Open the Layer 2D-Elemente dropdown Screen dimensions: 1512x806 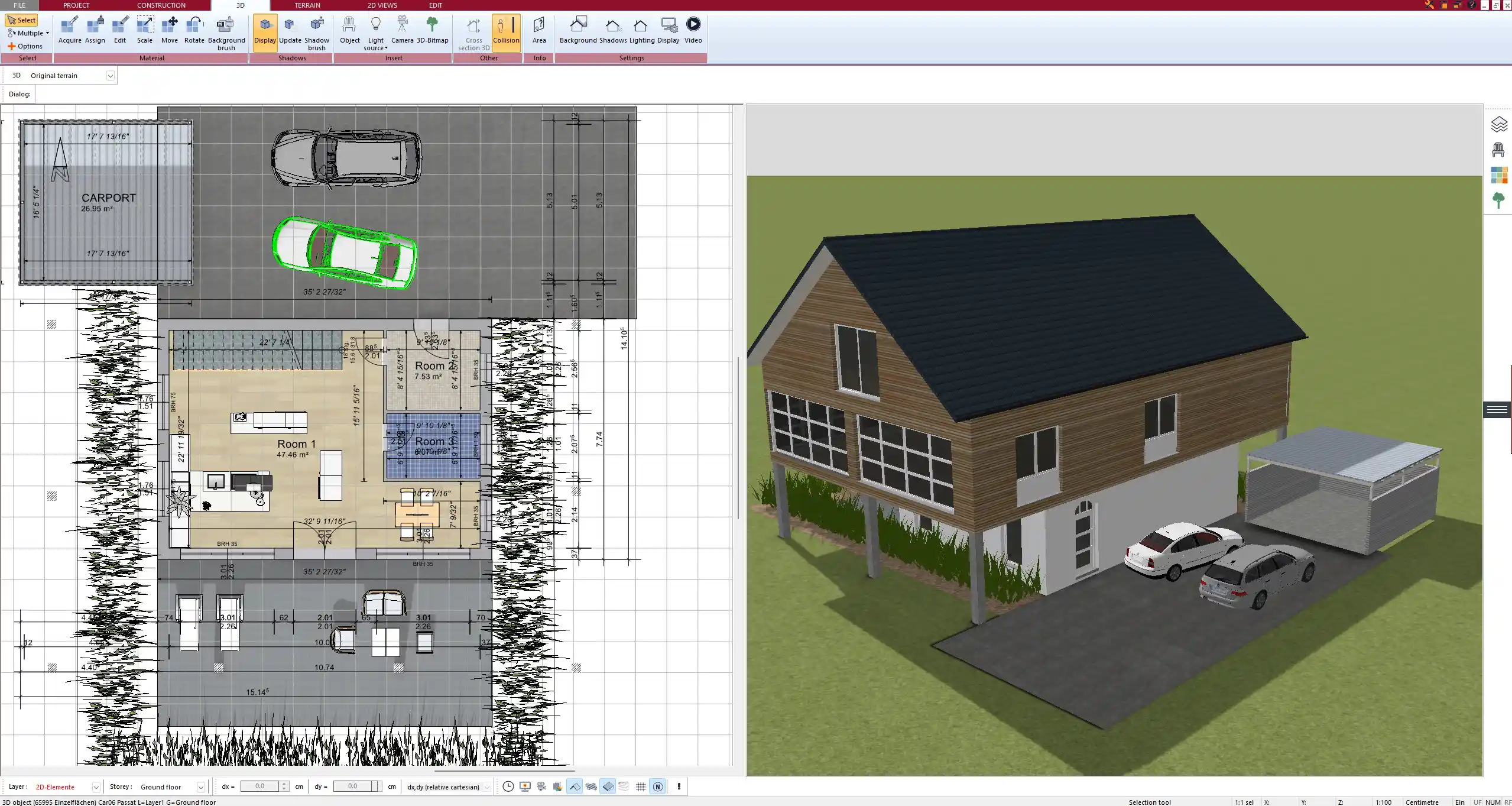[96, 787]
